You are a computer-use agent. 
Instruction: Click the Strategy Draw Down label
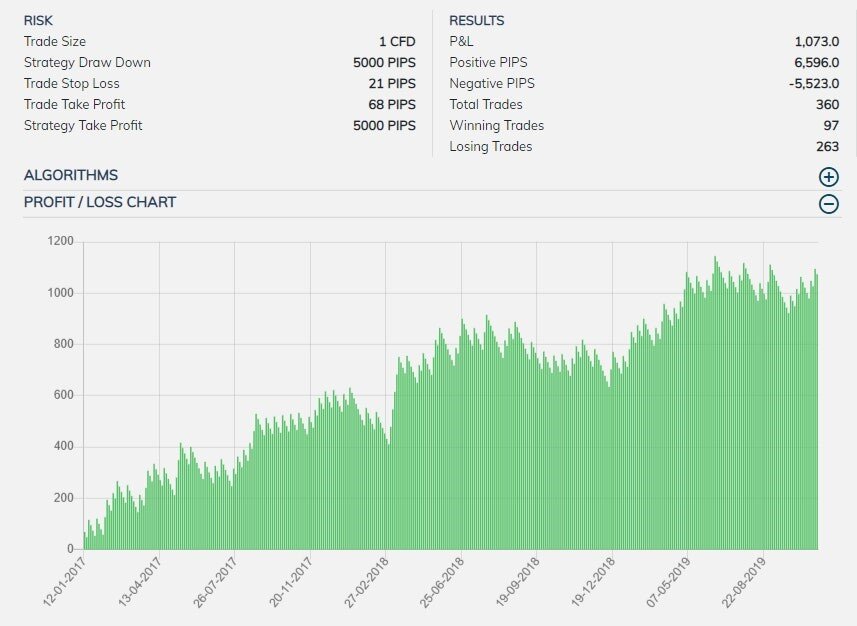click(87, 62)
